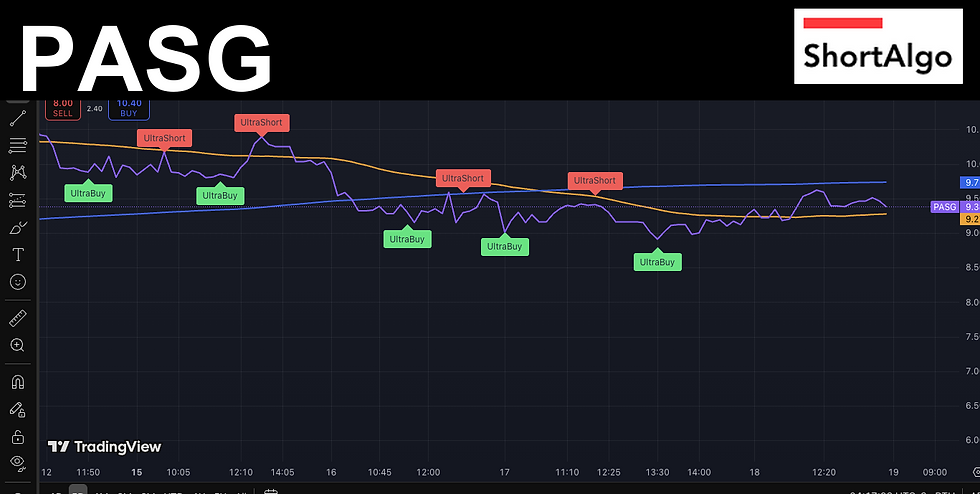Toggle lock all drawings padlock
The width and height of the screenshot is (980, 494).
[18, 436]
